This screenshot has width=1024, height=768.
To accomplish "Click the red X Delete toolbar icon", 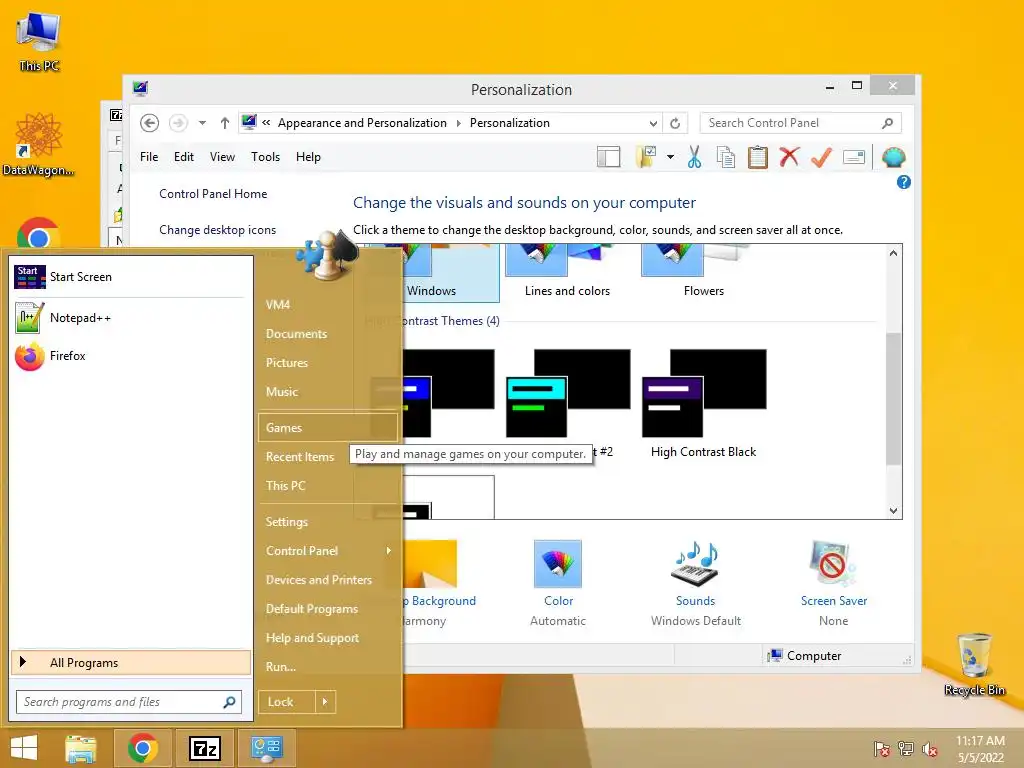I will pos(790,157).
